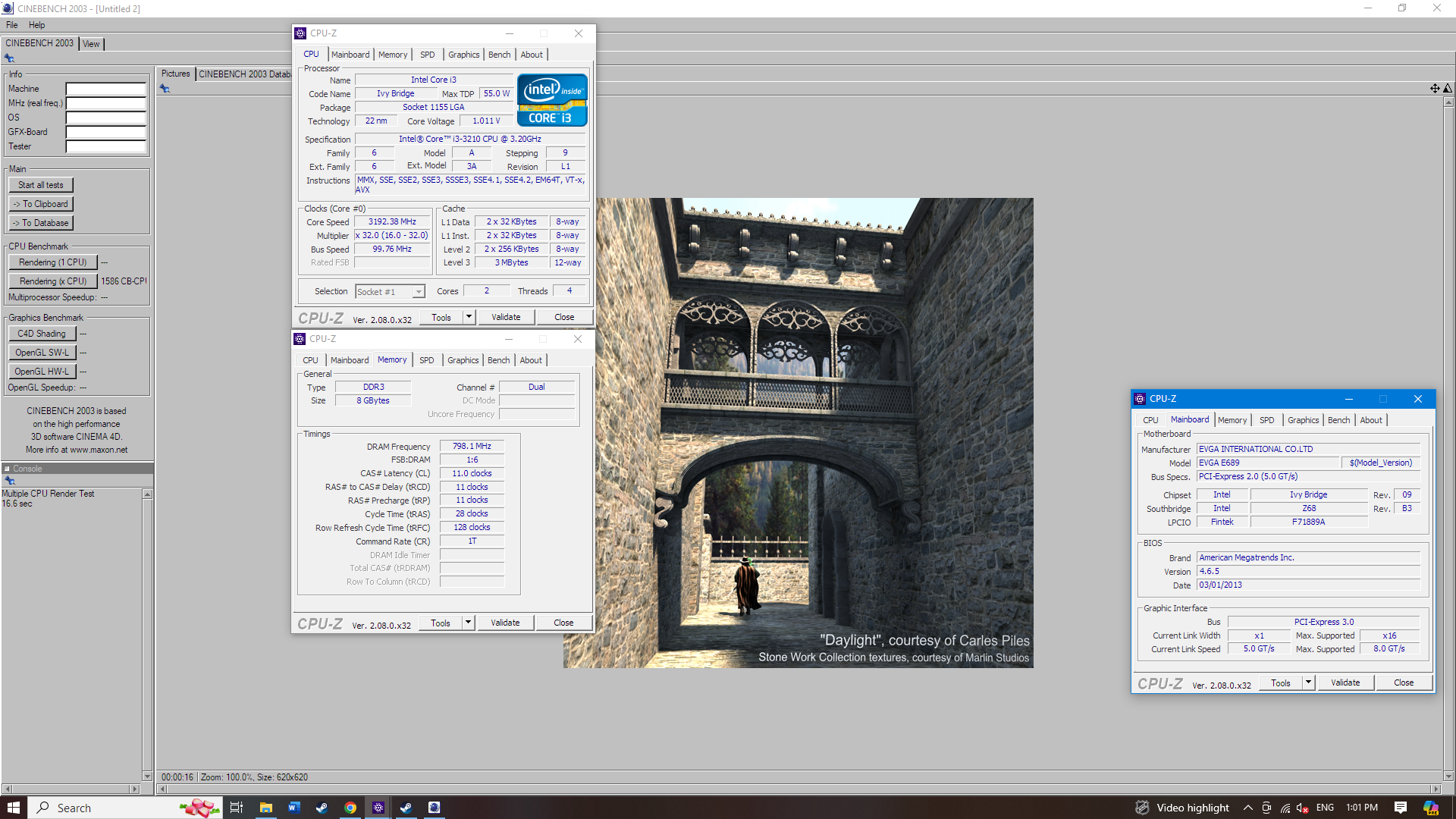Click the Steam icon right of CPU-Z taskbar icon
1456x819 pixels.
406,808
